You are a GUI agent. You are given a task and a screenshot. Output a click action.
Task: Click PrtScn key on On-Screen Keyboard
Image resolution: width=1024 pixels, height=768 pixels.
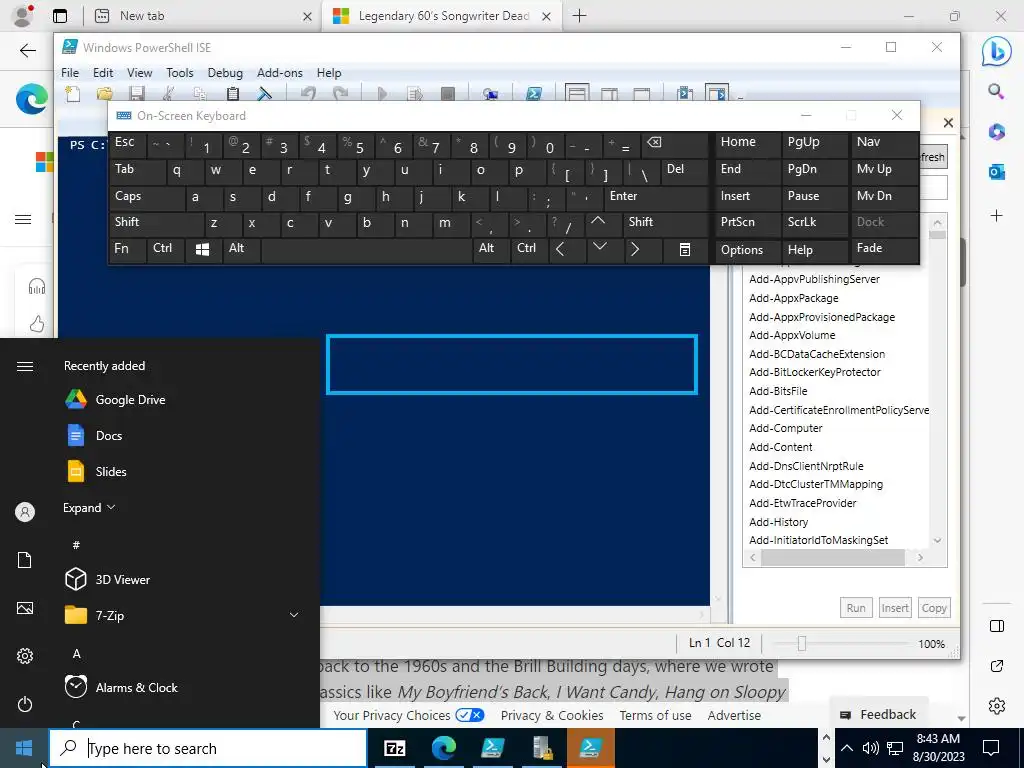[747, 223]
